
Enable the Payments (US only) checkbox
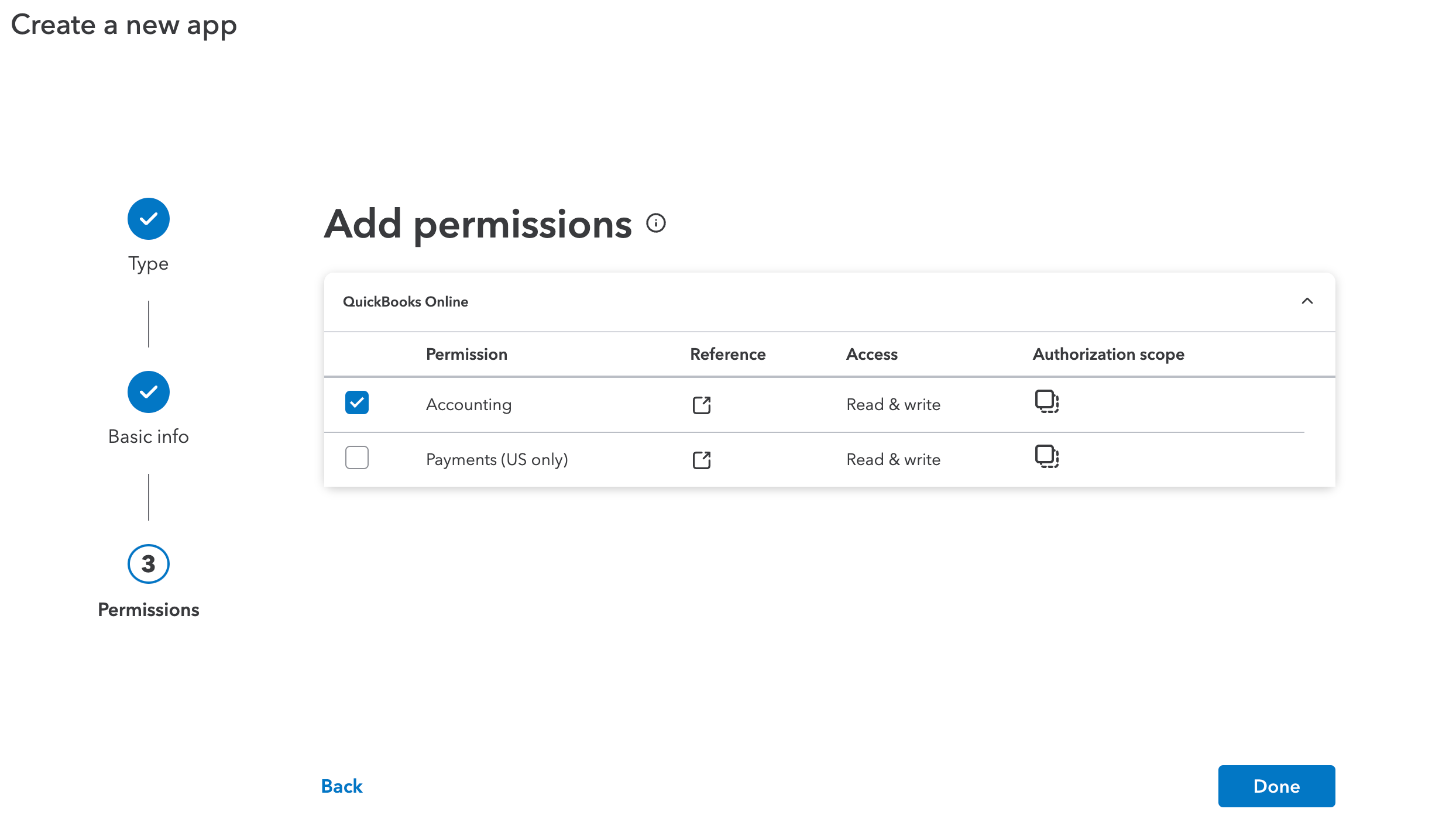[357, 457]
